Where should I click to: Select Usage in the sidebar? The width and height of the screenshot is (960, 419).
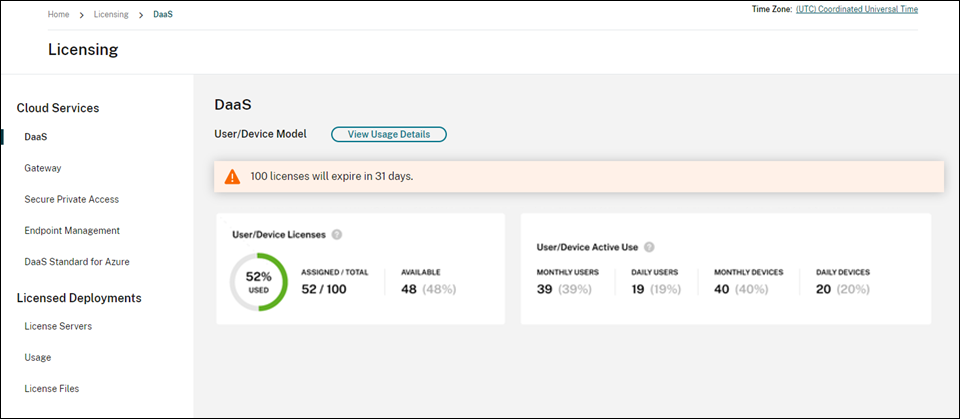click(38, 357)
